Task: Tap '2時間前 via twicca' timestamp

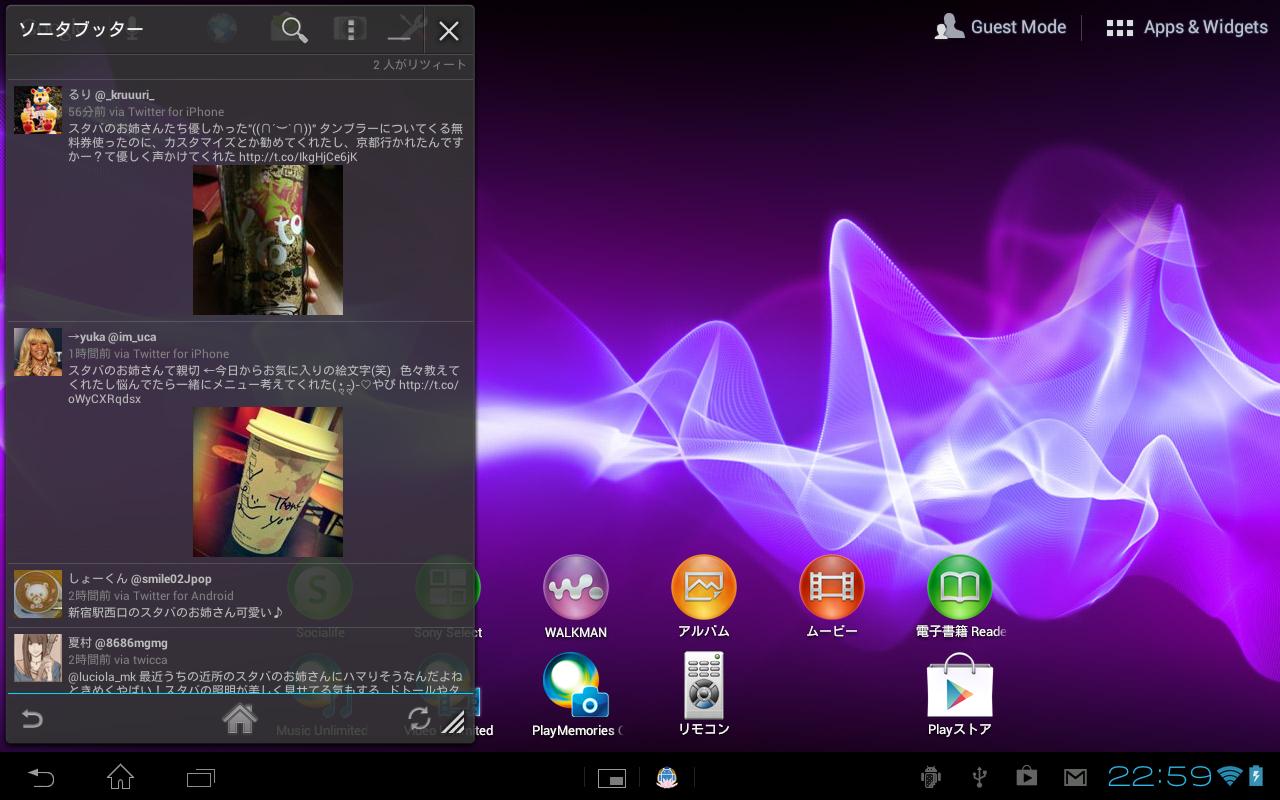Action: click(x=118, y=660)
